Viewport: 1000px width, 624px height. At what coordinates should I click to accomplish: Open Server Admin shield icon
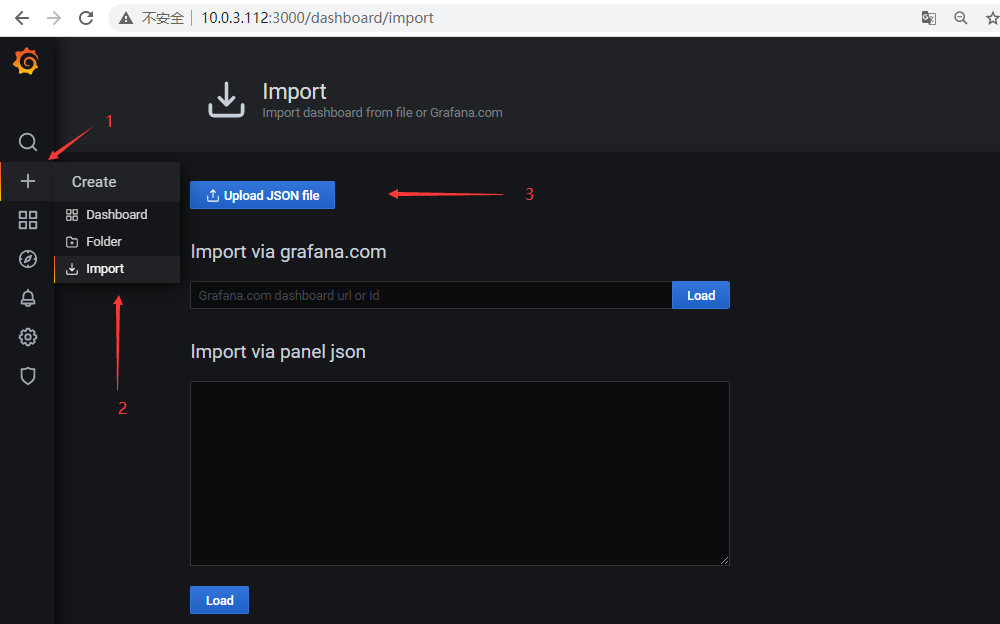coord(27,376)
